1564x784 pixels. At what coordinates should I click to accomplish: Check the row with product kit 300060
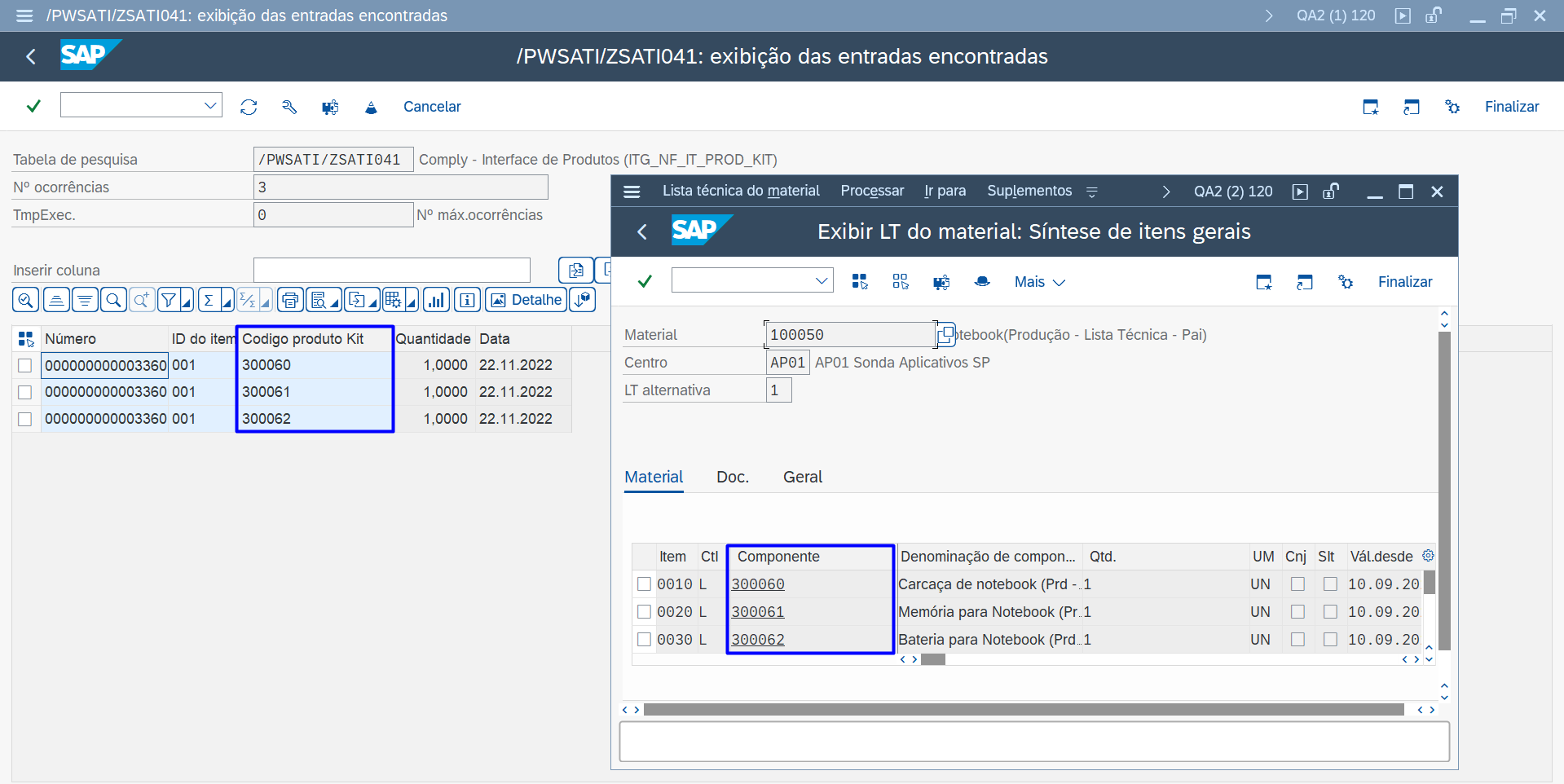pyautogui.click(x=25, y=365)
